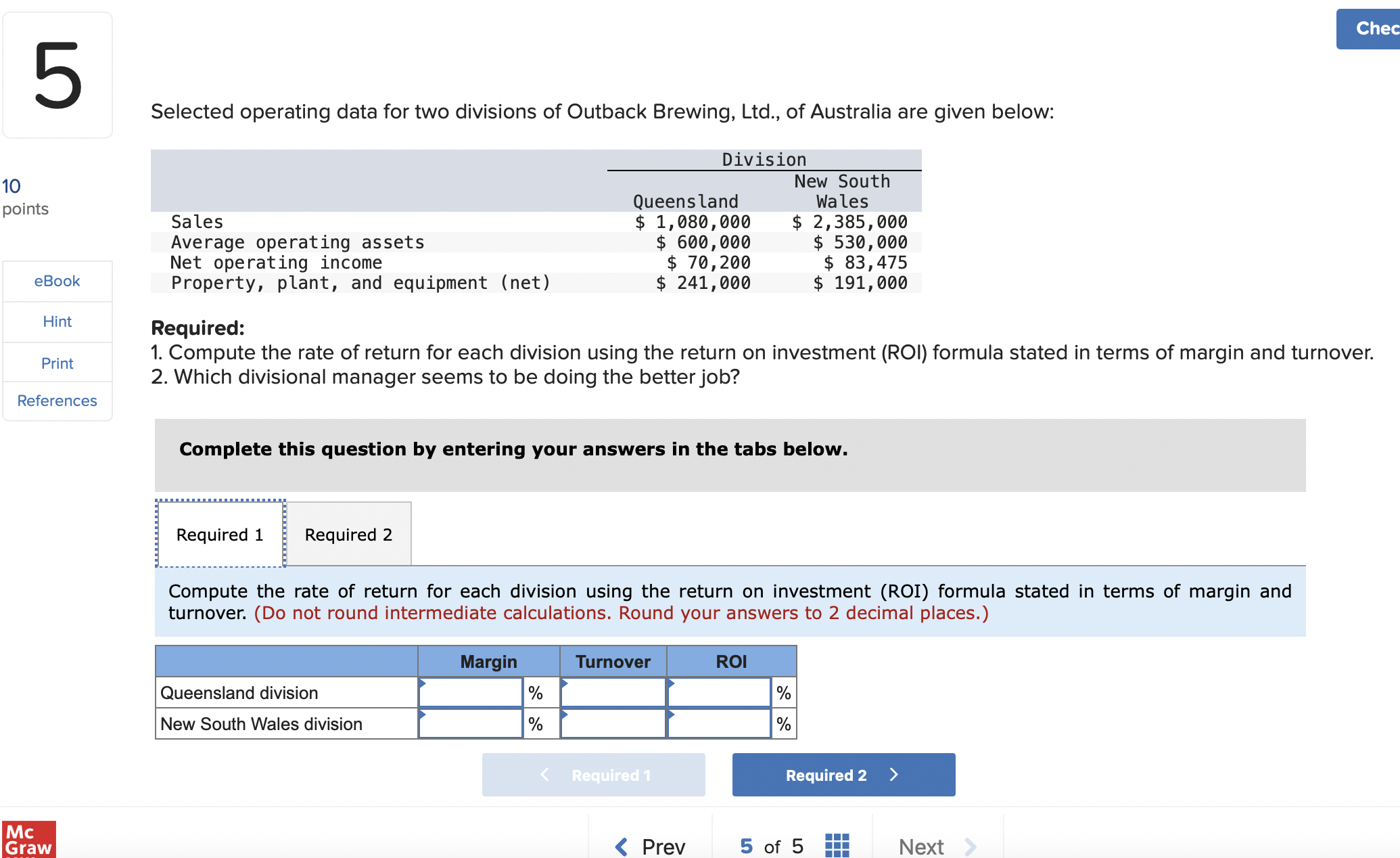Screen dimensions: 1400x858
Task: Select the Required 1 tab
Action: [x=219, y=534]
